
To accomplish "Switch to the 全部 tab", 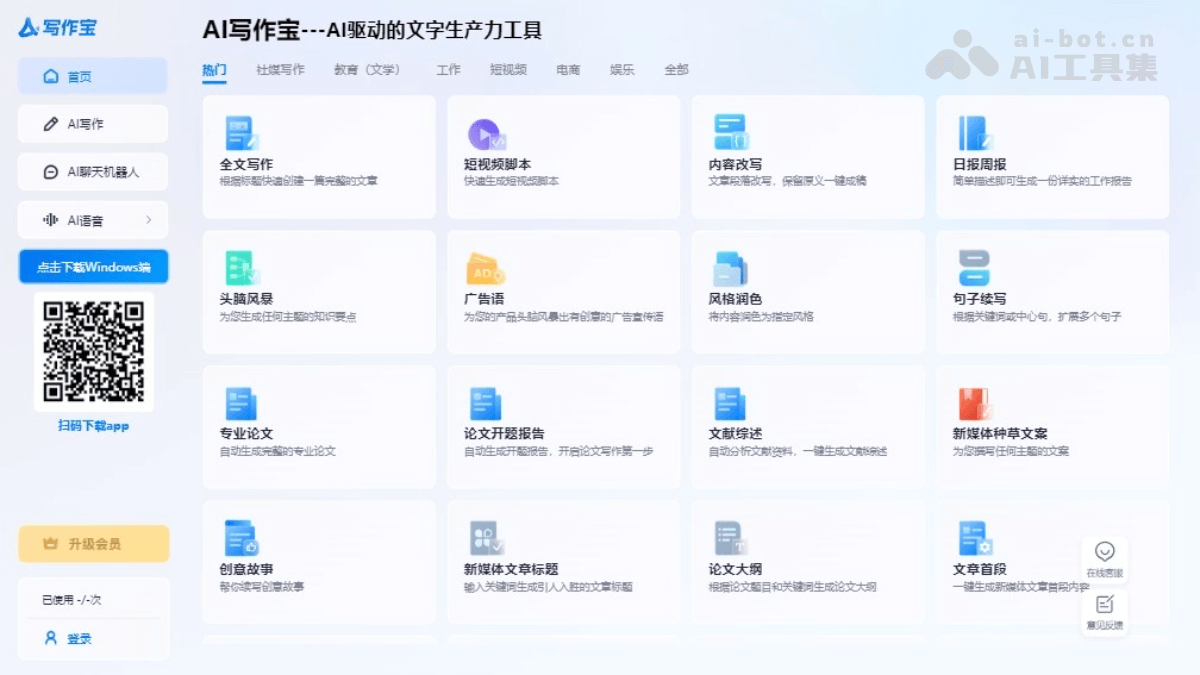I will [675, 69].
